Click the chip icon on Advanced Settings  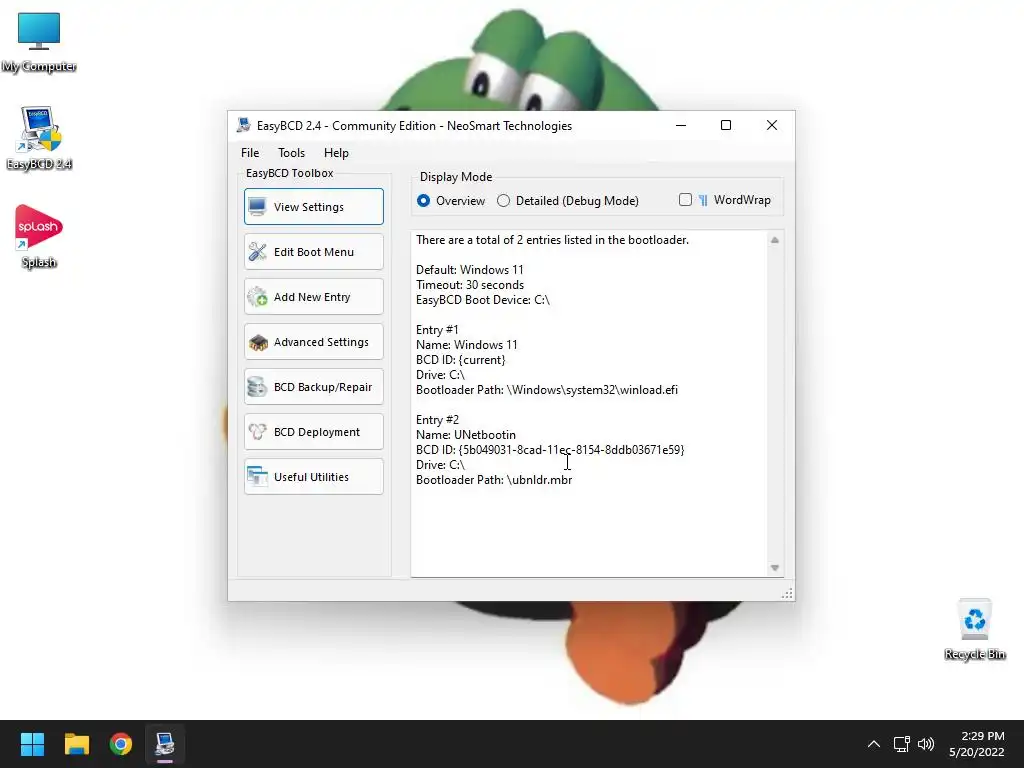tap(258, 342)
